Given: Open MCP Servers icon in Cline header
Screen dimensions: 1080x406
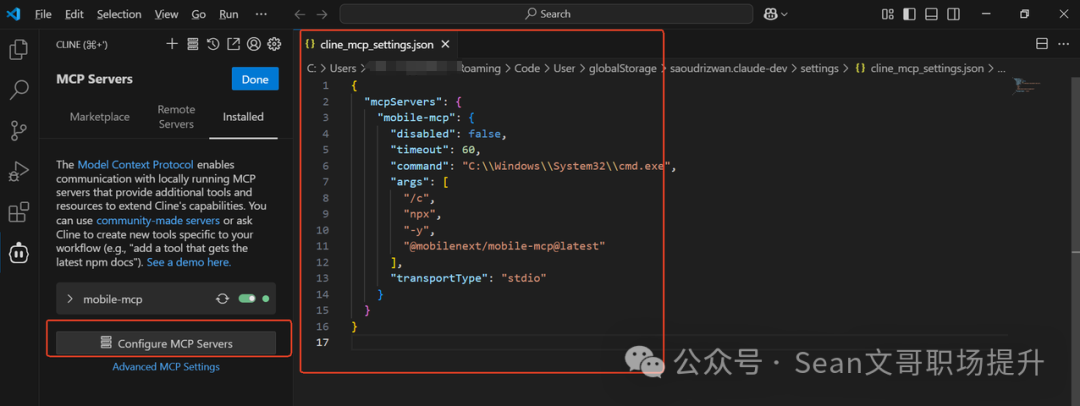Looking at the screenshot, I should (193, 44).
